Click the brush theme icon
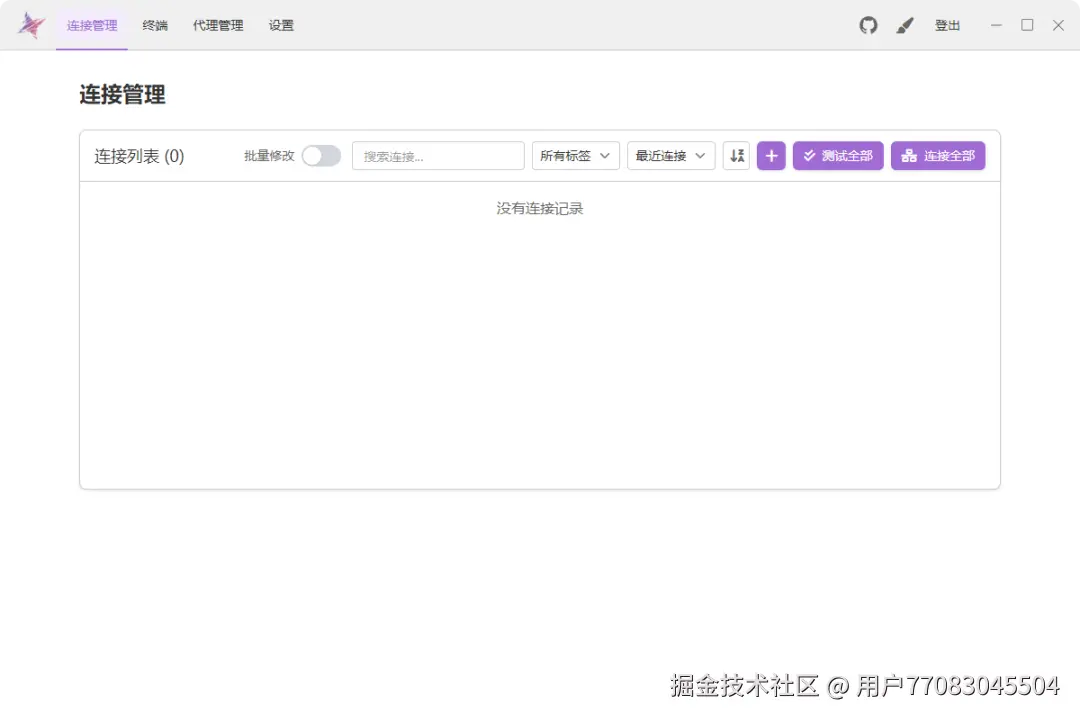Image resolution: width=1080 pixels, height=720 pixels. coord(904,25)
